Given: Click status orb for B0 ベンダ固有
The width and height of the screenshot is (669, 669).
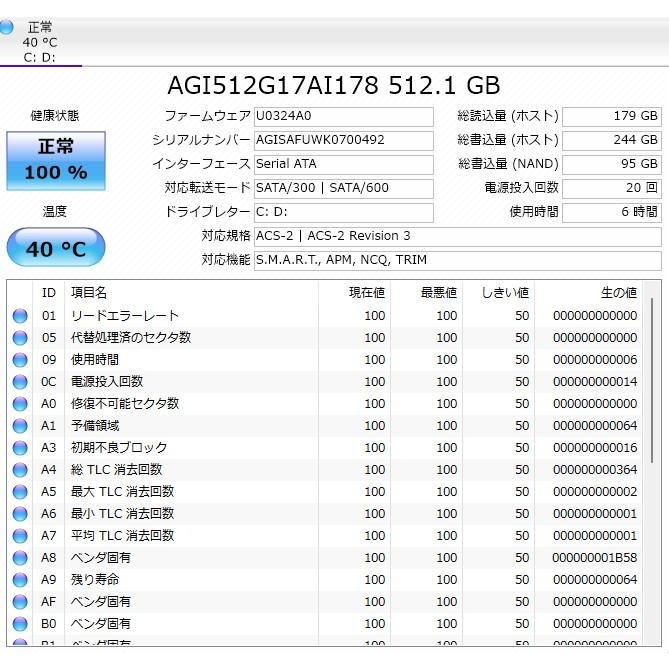Looking at the screenshot, I should tap(20, 624).
